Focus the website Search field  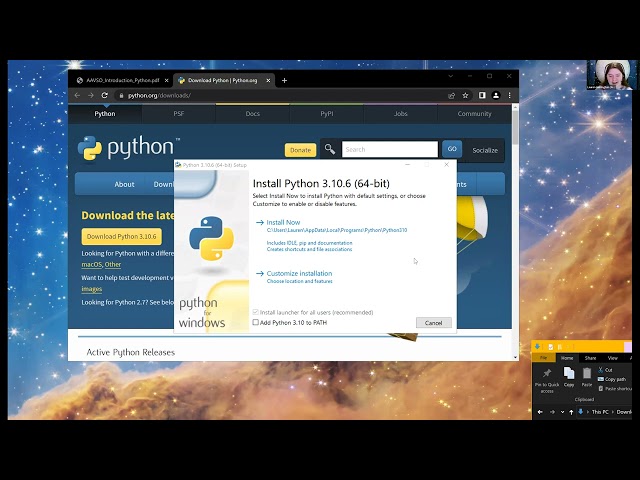coord(390,149)
